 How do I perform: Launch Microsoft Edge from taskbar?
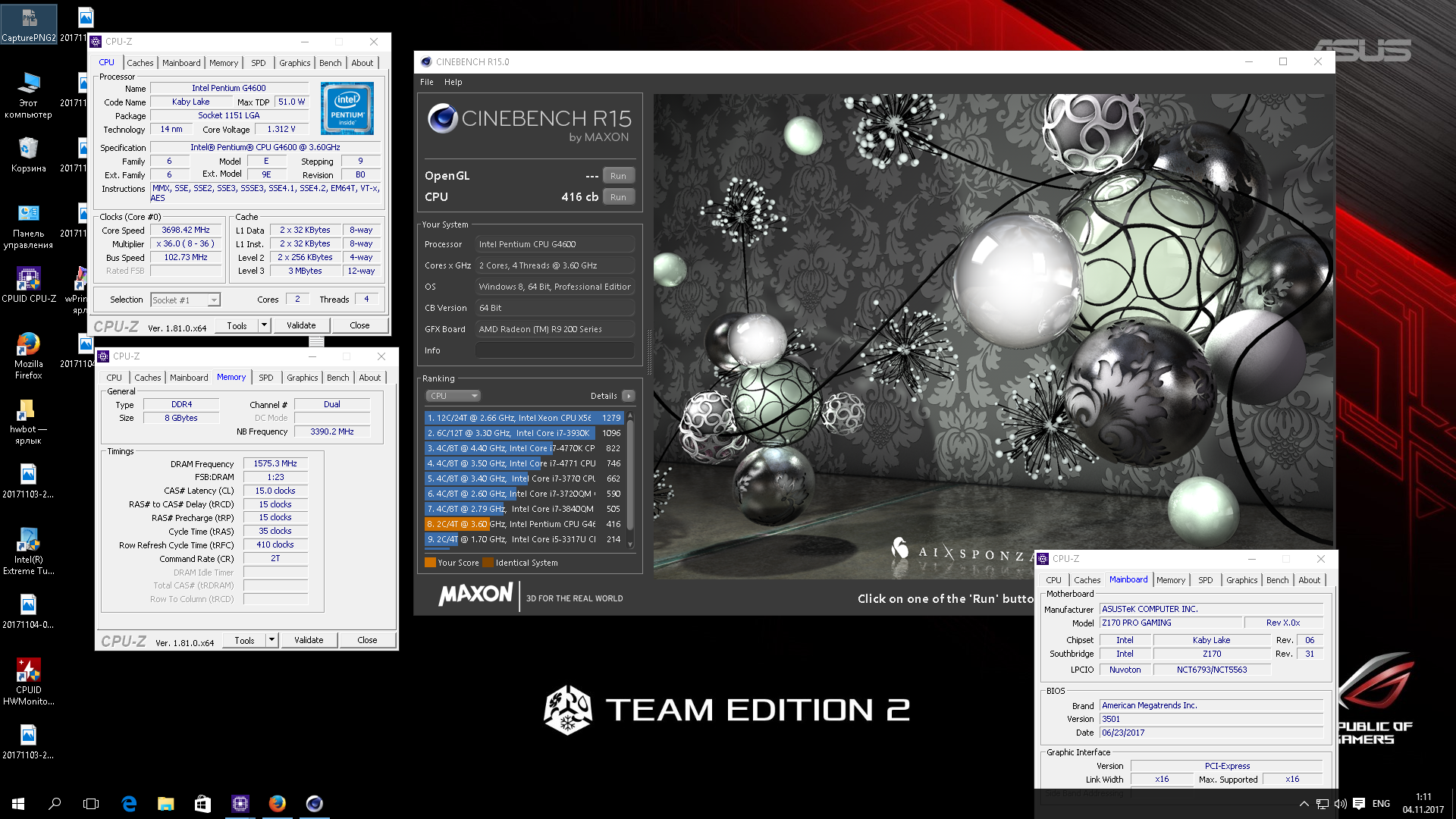(x=129, y=803)
